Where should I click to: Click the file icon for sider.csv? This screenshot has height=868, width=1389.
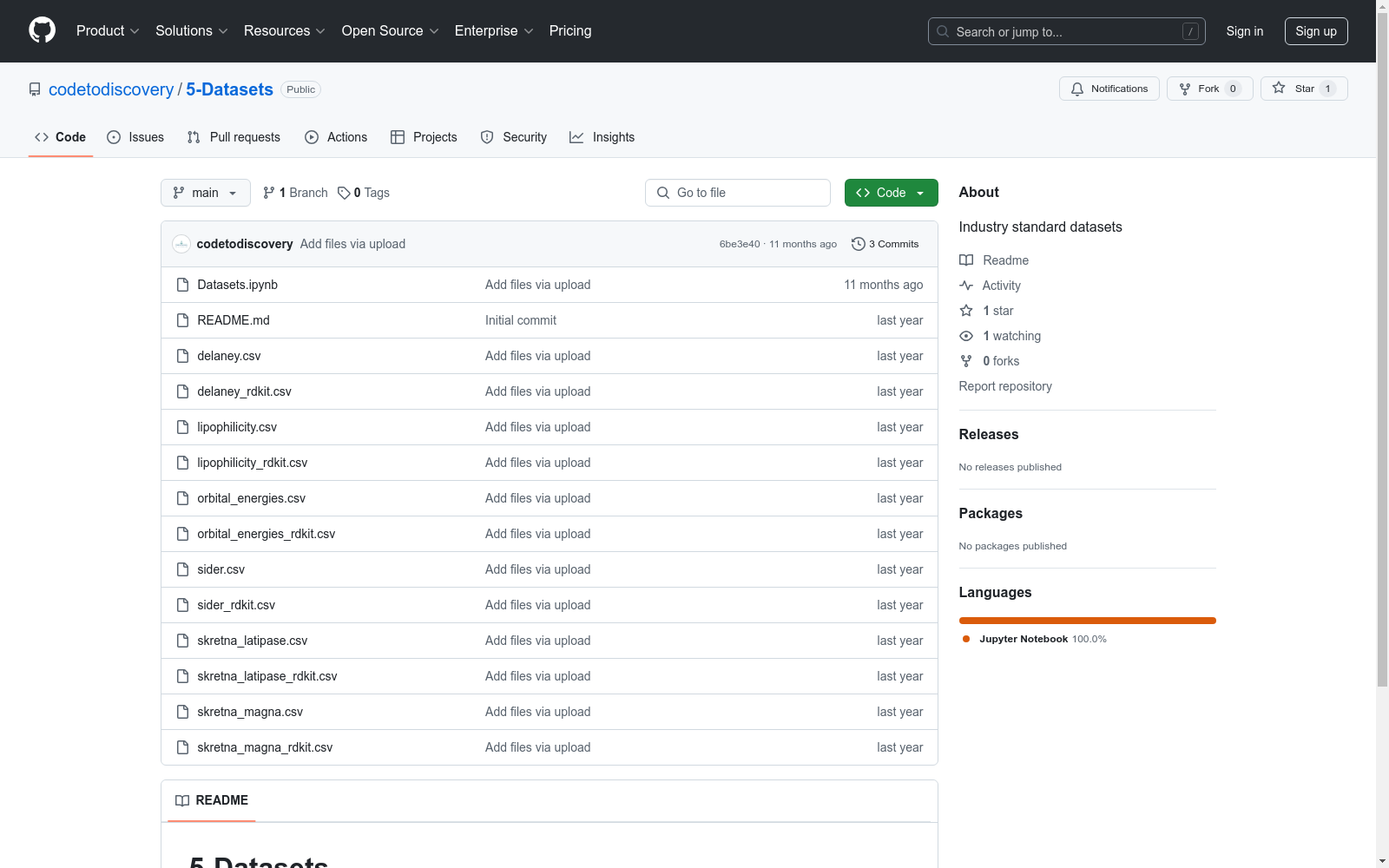182,569
